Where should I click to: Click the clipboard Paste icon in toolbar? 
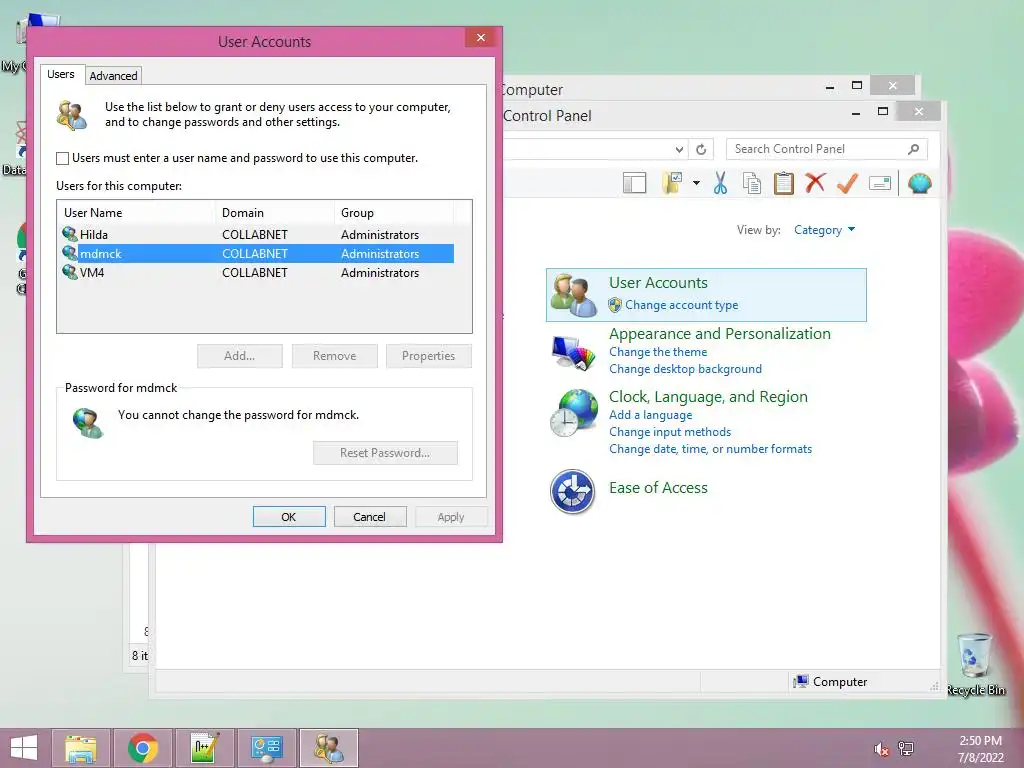pyautogui.click(x=783, y=184)
